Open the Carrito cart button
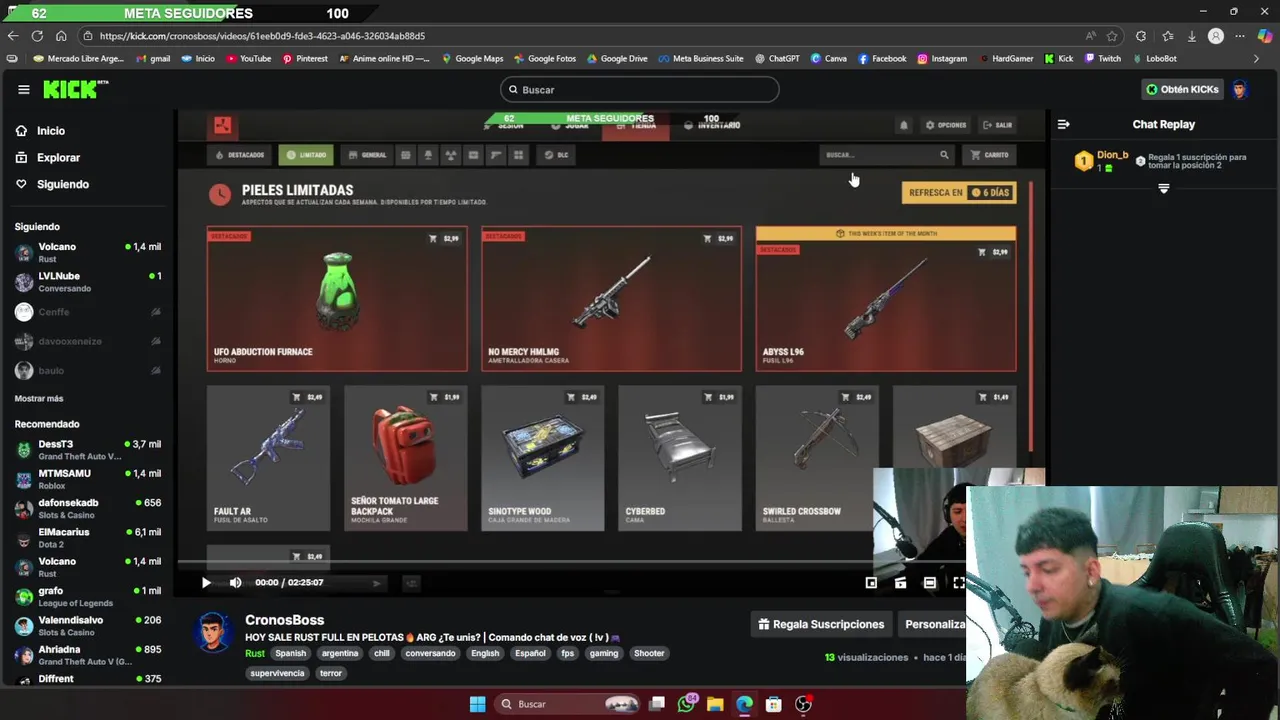The image size is (1280, 720). [990, 155]
